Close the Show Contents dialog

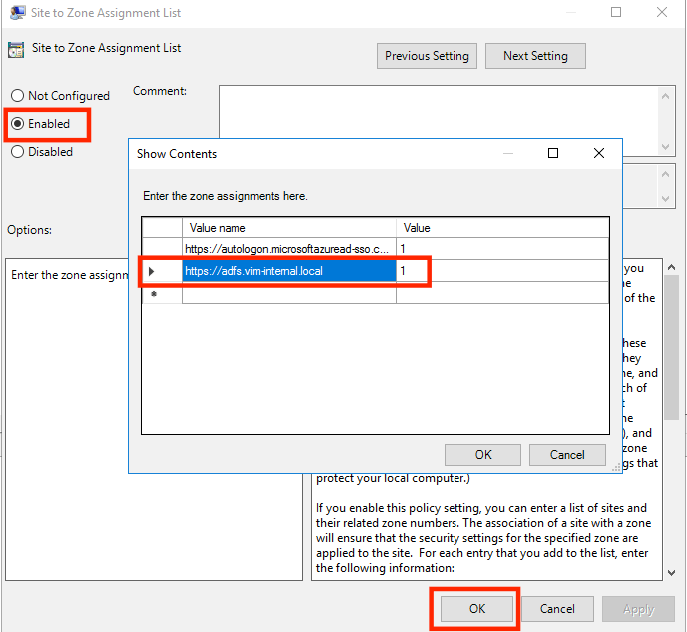pyautogui.click(x=599, y=154)
